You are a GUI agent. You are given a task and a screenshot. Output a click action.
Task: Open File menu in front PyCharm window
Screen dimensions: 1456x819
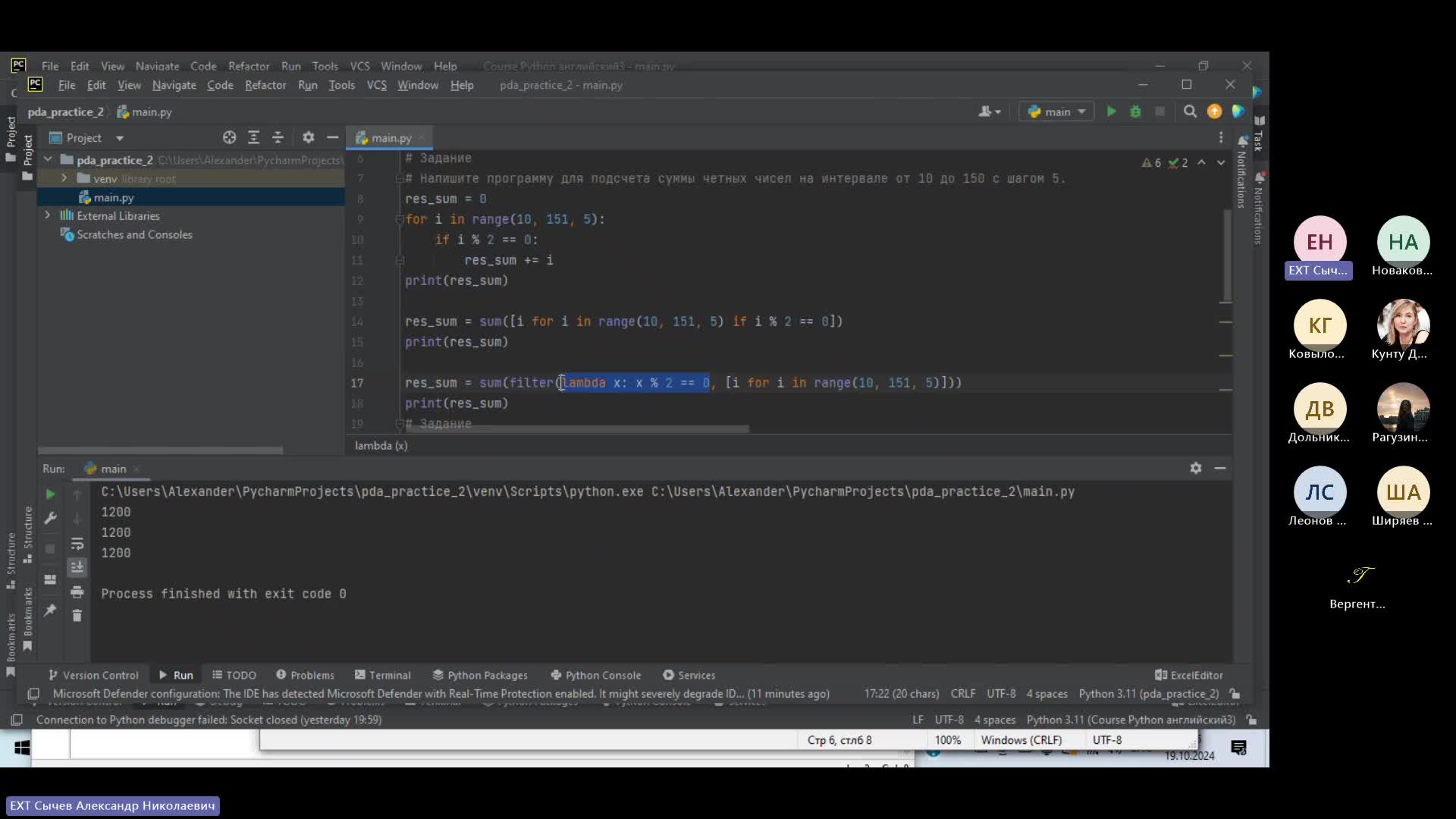67,85
